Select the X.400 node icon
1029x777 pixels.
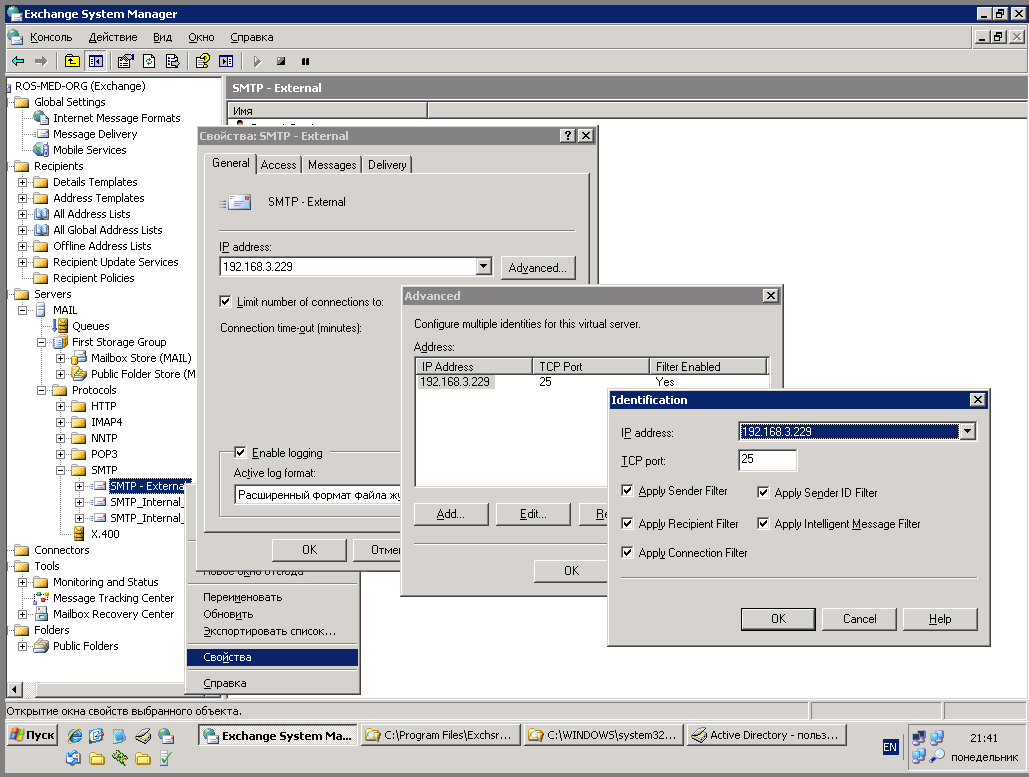pyautogui.click(x=79, y=534)
